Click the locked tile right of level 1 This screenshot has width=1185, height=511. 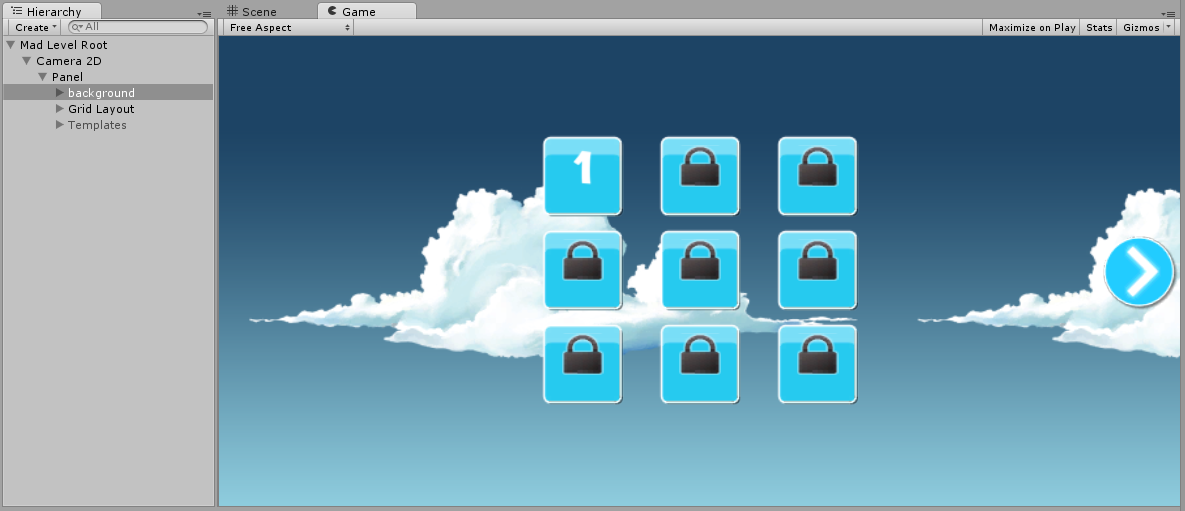(700, 176)
